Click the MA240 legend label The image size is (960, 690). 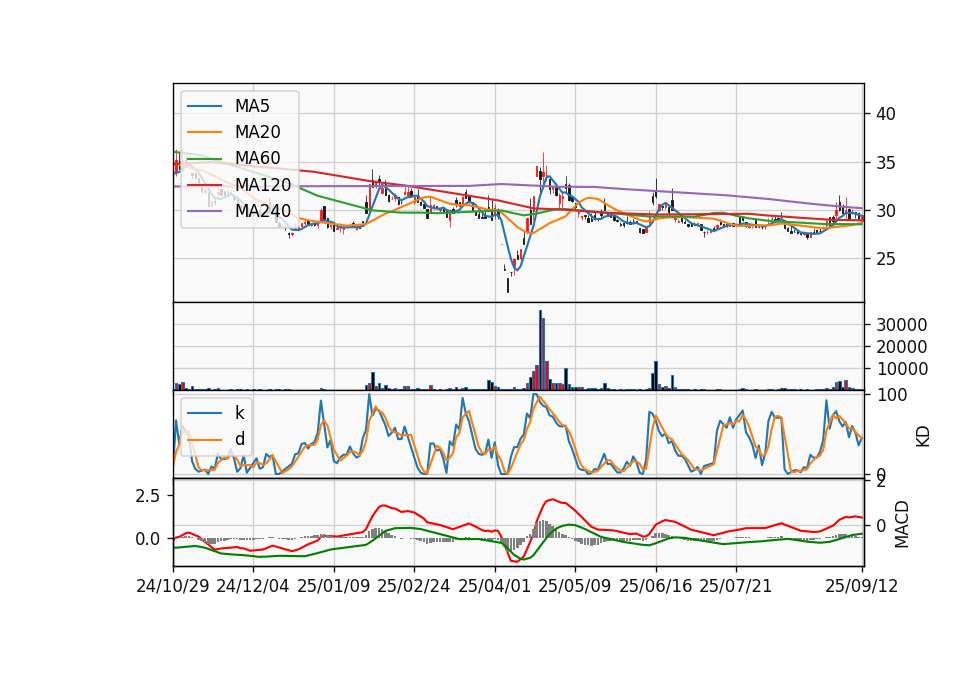(x=263, y=211)
